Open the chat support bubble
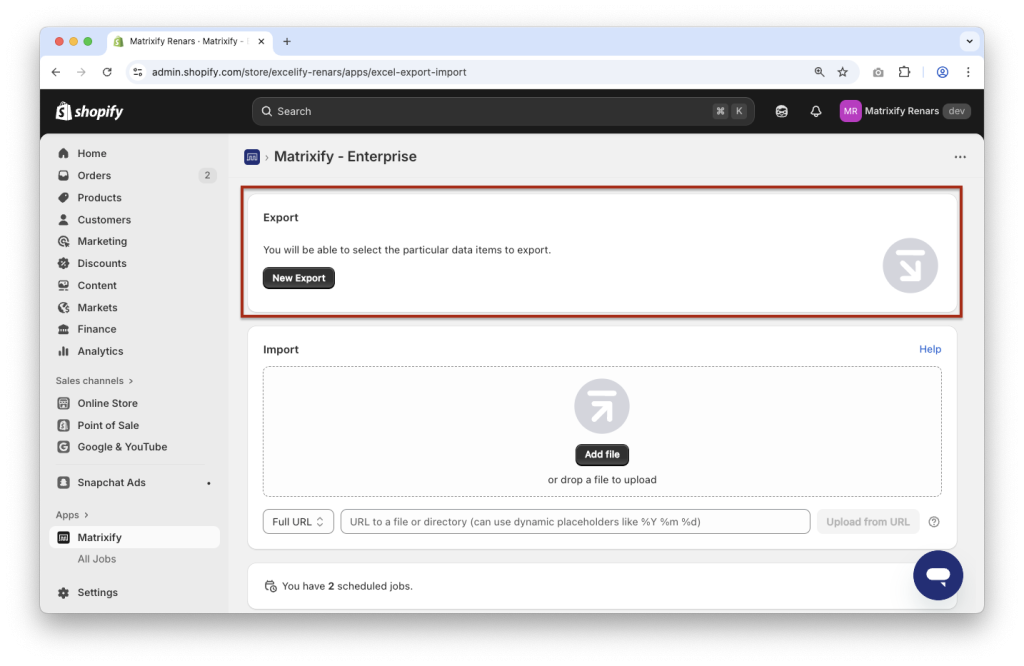This screenshot has width=1024, height=666. coord(937,575)
